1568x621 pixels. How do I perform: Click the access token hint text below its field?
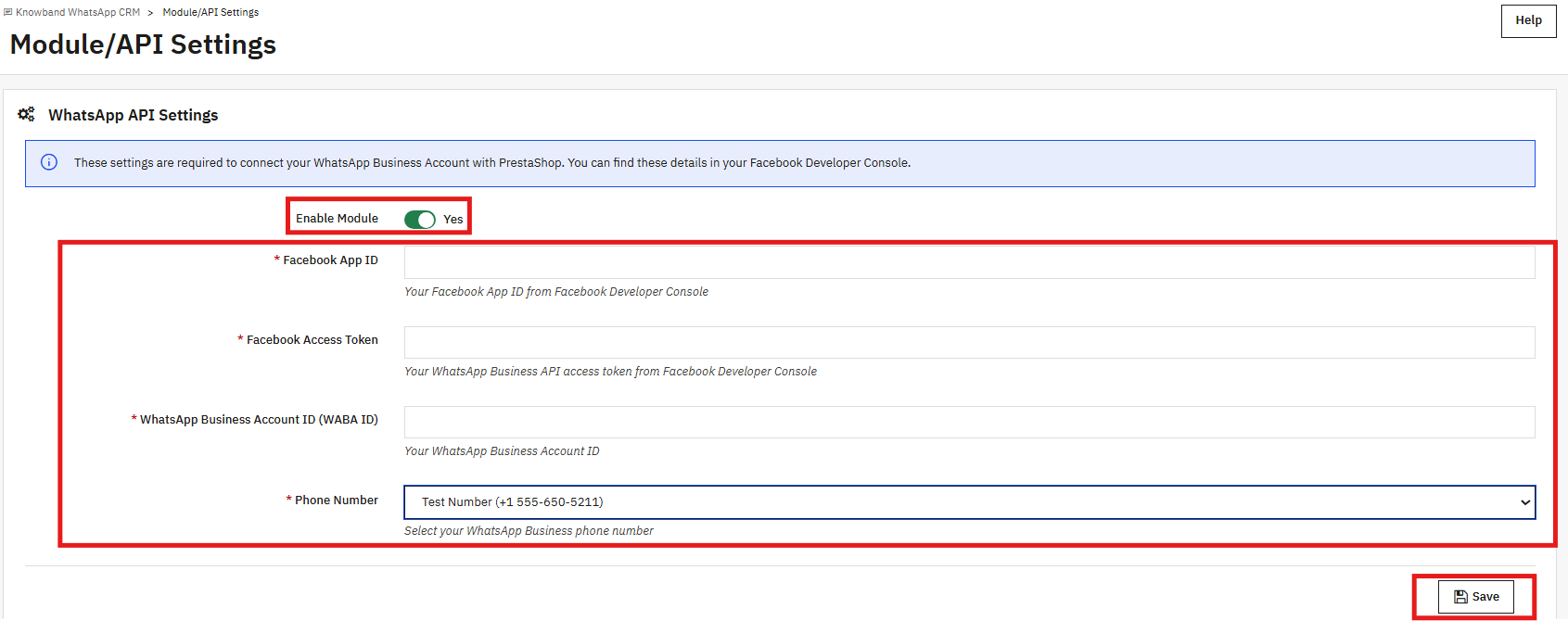(x=610, y=372)
